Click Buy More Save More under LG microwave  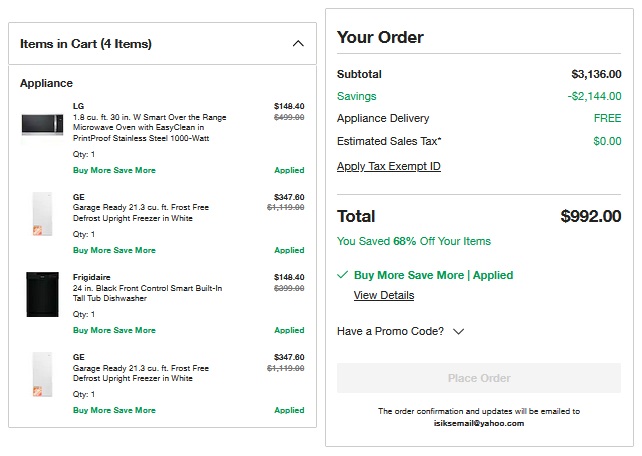tap(114, 170)
